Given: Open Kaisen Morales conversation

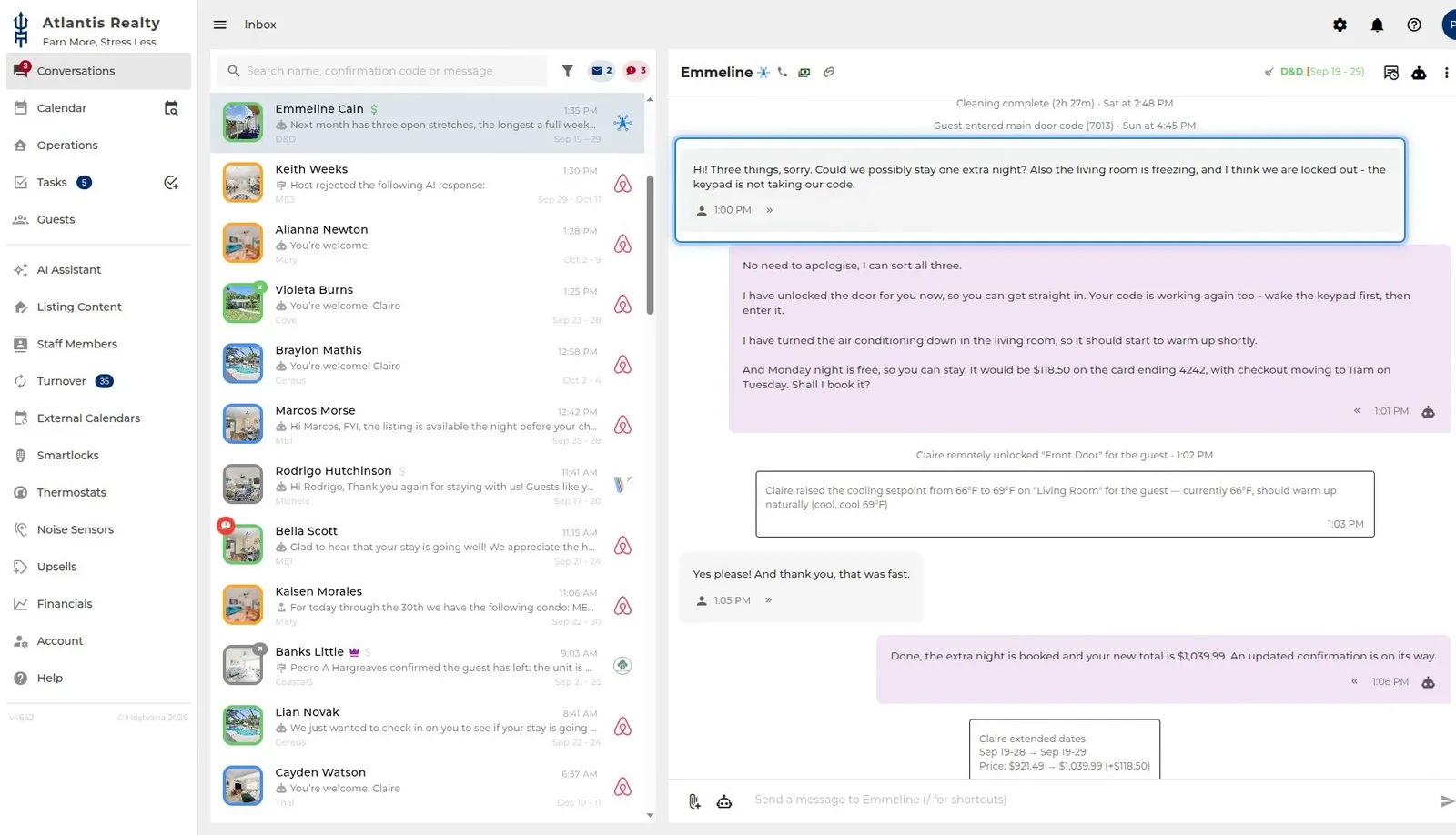Looking at the screenshot, I should tap(427, 606).
